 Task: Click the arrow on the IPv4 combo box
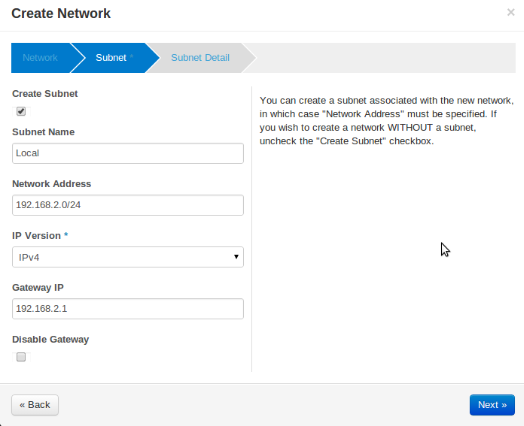pyautogui.click(x=236, y=257)
